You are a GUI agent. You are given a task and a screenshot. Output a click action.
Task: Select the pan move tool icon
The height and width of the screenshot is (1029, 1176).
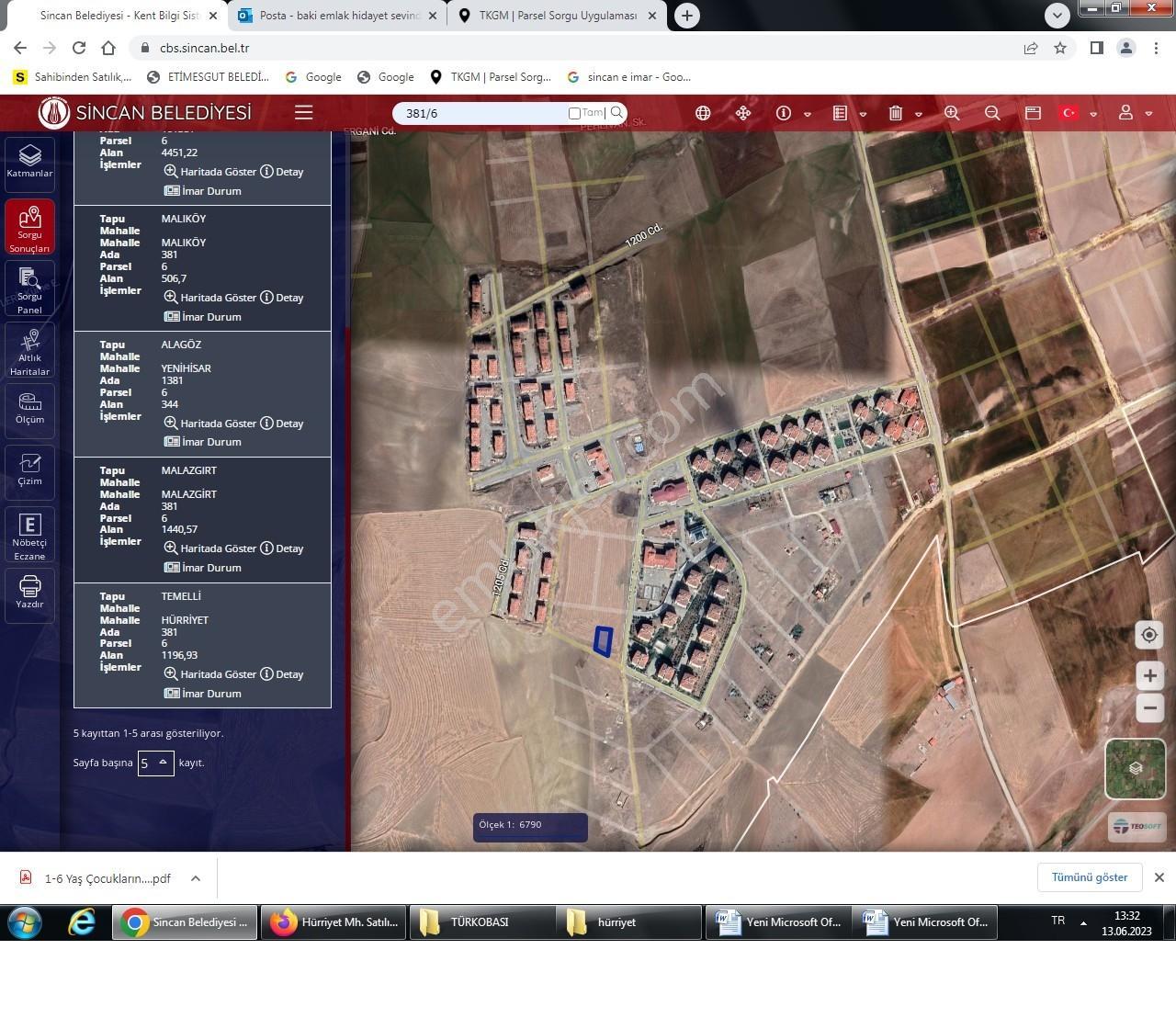coord(743,113)
